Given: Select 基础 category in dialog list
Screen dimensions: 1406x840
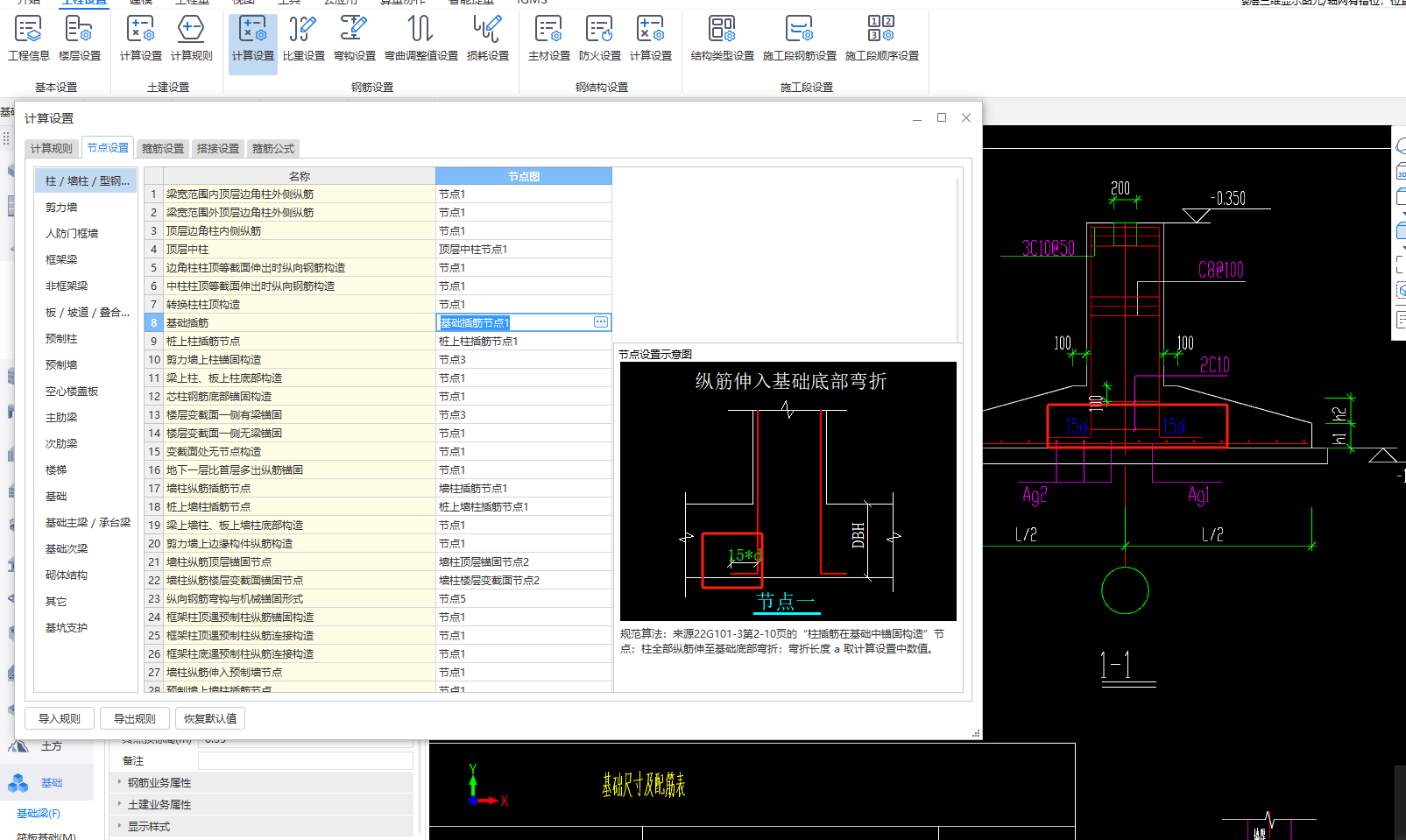Looking at the screenshot, I should coord(86,496).
